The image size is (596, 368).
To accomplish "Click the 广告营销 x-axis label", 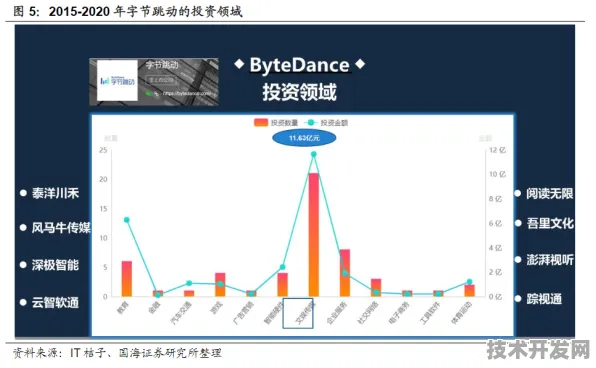I will [243, 312].
